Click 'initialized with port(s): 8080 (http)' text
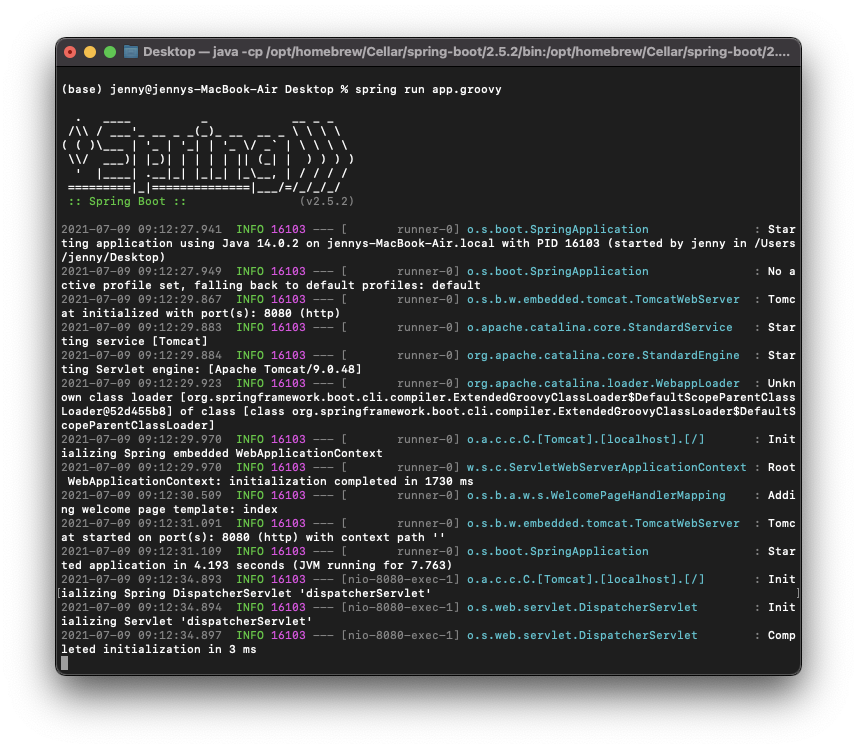 point(211,313)
